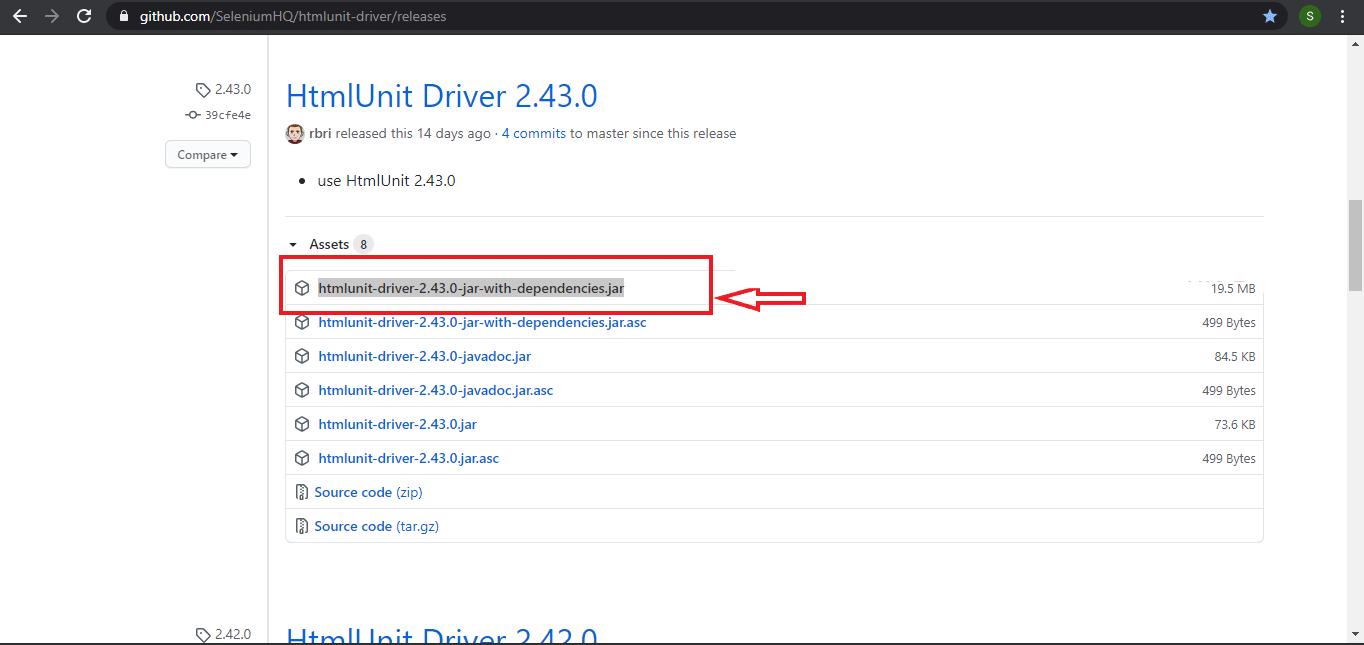This screenshot has height=645, width=1364.
Task: Visit rbri's profile link
Action: [x=320, y=133]
